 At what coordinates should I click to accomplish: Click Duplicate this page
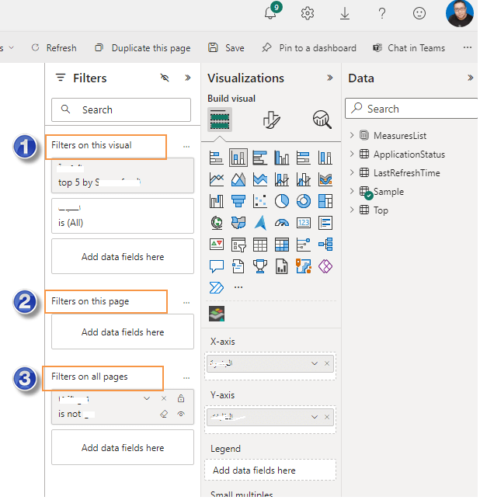pyautogui.click(x=142, y=48)
